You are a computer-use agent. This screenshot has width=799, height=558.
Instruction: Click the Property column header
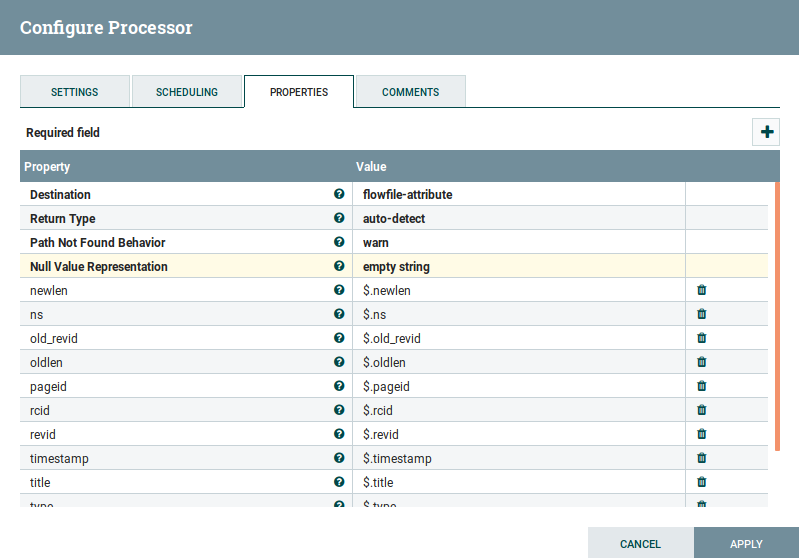tap(186, 166)
